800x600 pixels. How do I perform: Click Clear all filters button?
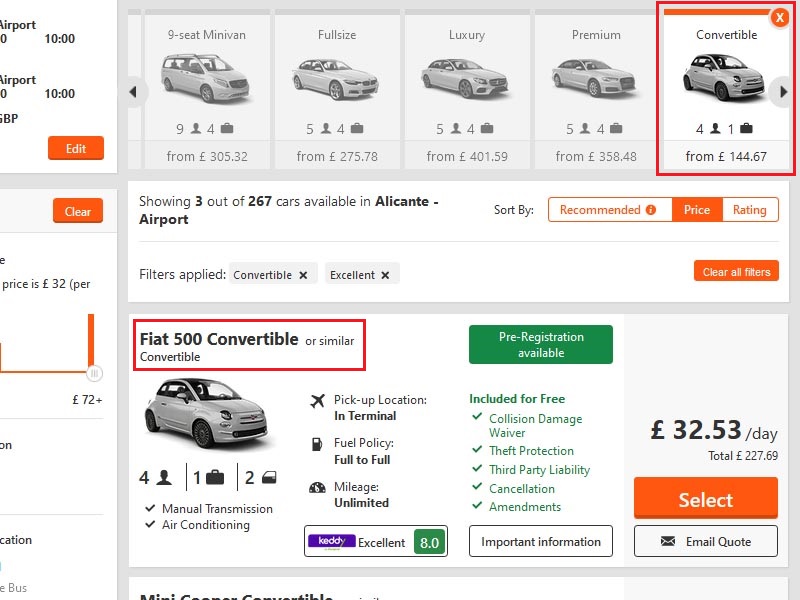736,271
